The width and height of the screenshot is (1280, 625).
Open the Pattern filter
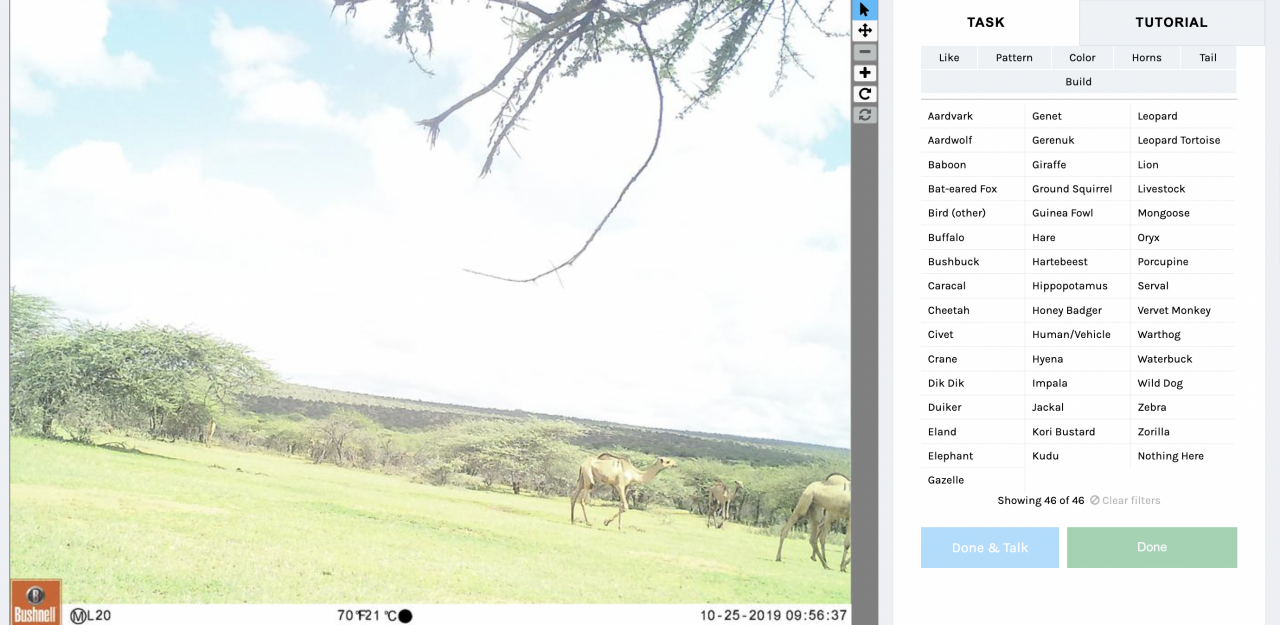tap(1014, 58)
